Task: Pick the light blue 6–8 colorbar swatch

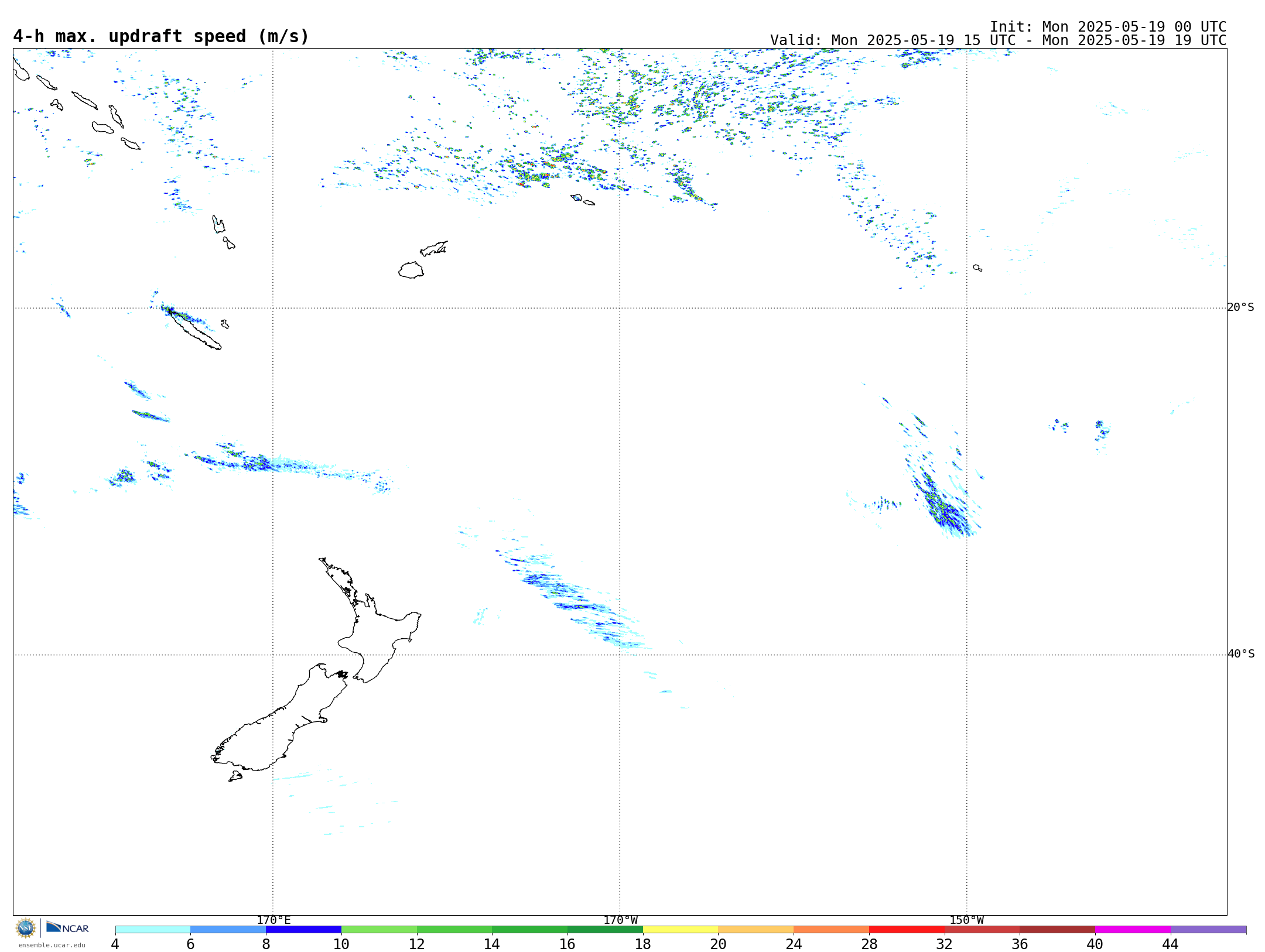Action: 228,930
